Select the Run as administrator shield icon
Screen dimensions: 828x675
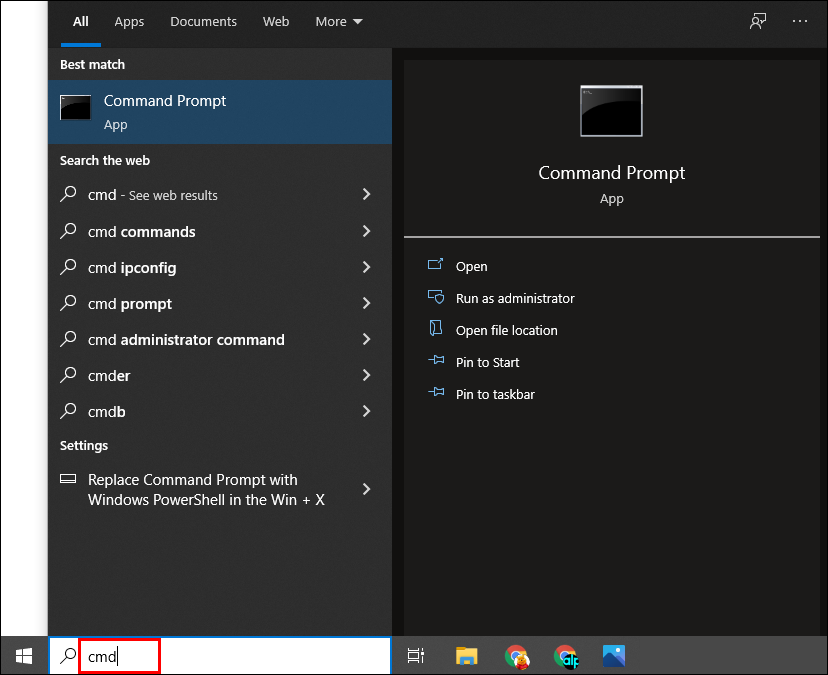point(436,298)
